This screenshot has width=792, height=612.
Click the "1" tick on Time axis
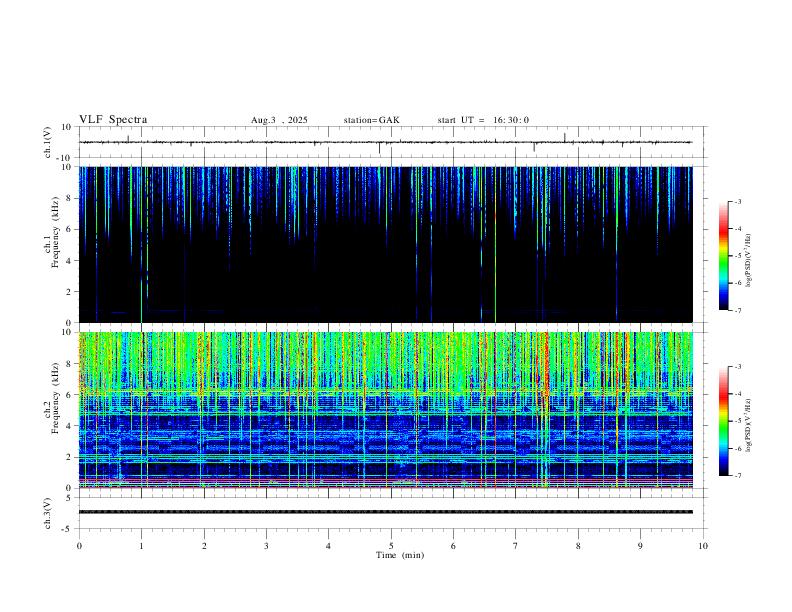tap(141, 546)
